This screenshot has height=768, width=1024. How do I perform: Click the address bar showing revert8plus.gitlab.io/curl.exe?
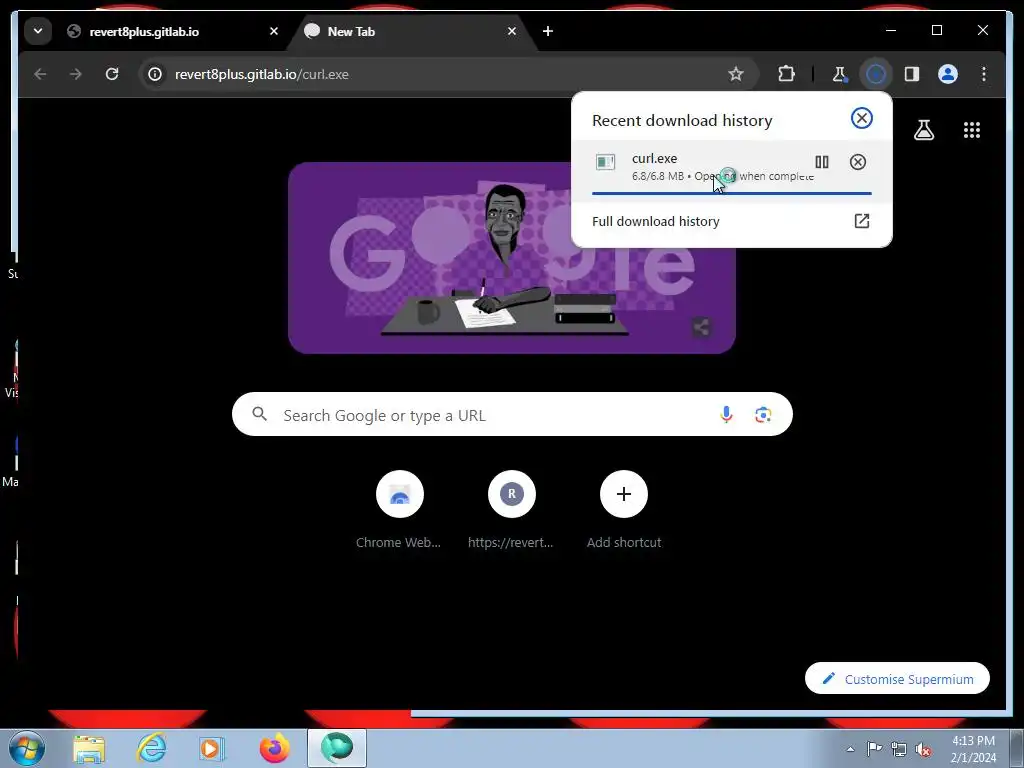[448, 74]
